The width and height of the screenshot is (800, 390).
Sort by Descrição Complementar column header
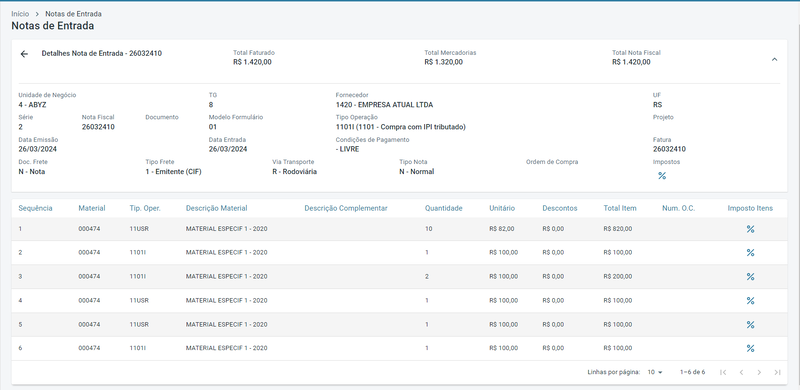point(346,208)
